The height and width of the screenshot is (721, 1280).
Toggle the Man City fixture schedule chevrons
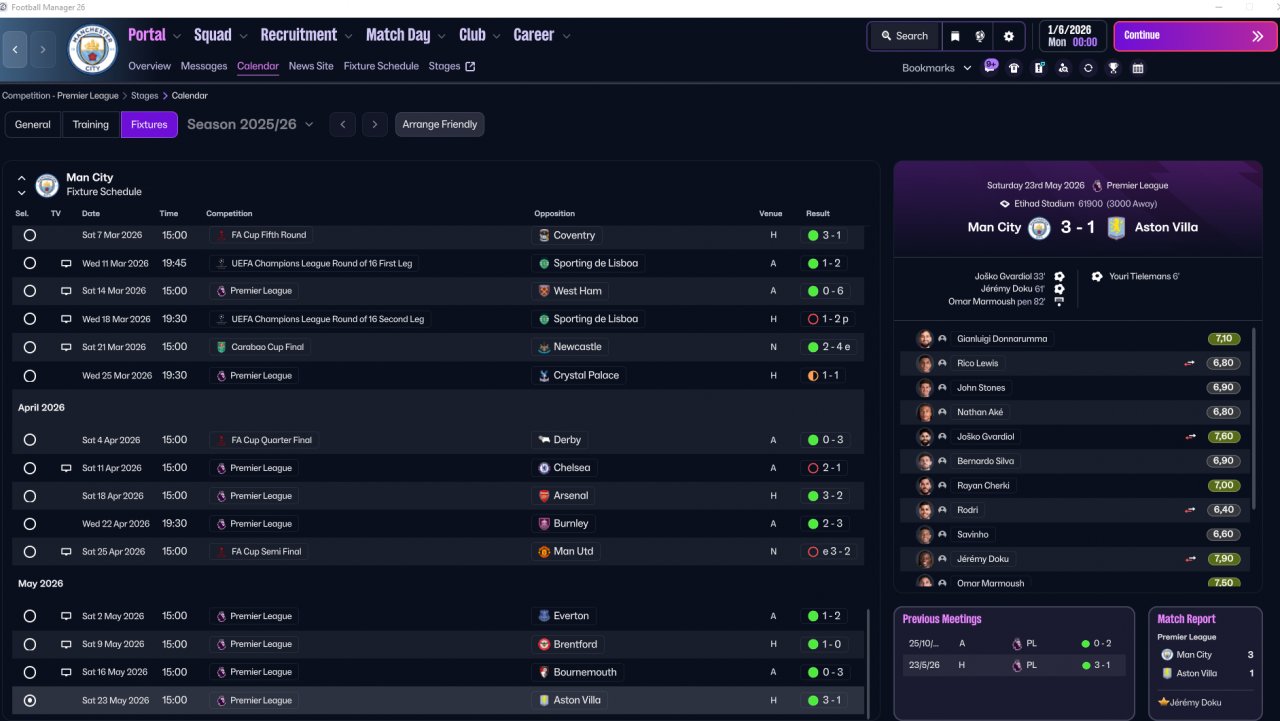point(21,185)
